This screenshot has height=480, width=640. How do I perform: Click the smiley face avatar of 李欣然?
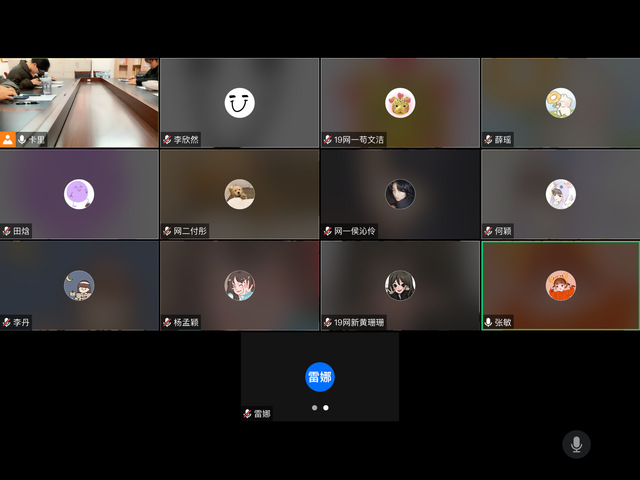click(x=240, y=102)
